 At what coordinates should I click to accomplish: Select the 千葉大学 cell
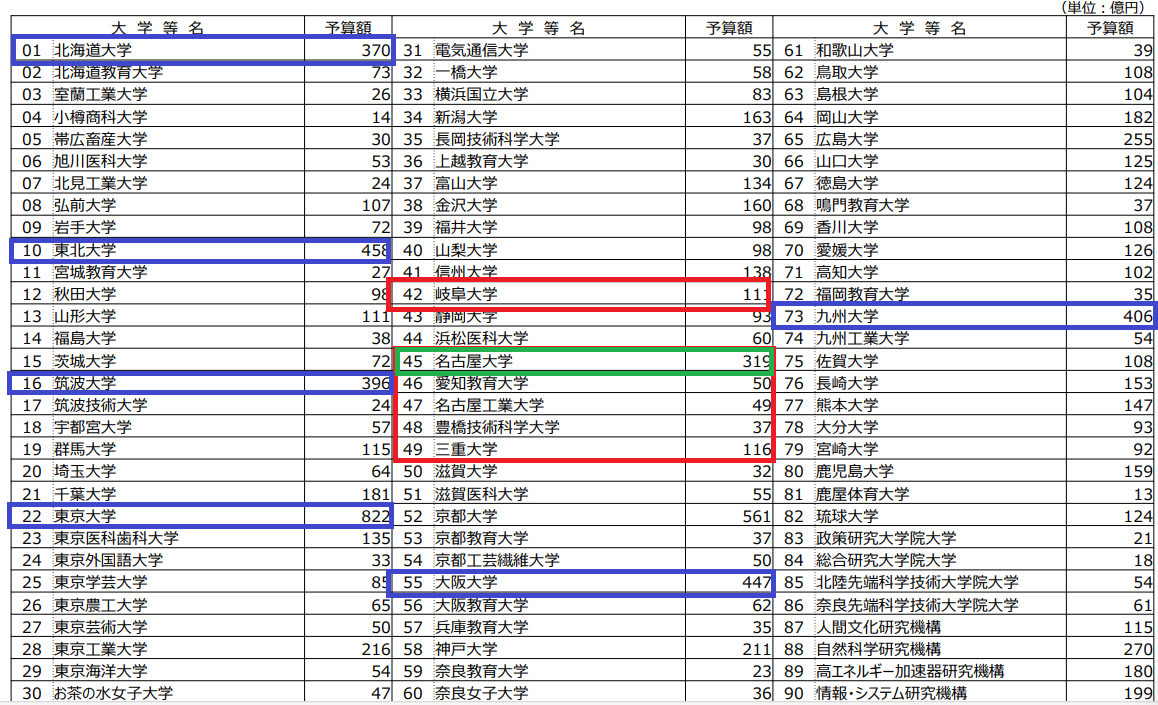click(85, 494)
